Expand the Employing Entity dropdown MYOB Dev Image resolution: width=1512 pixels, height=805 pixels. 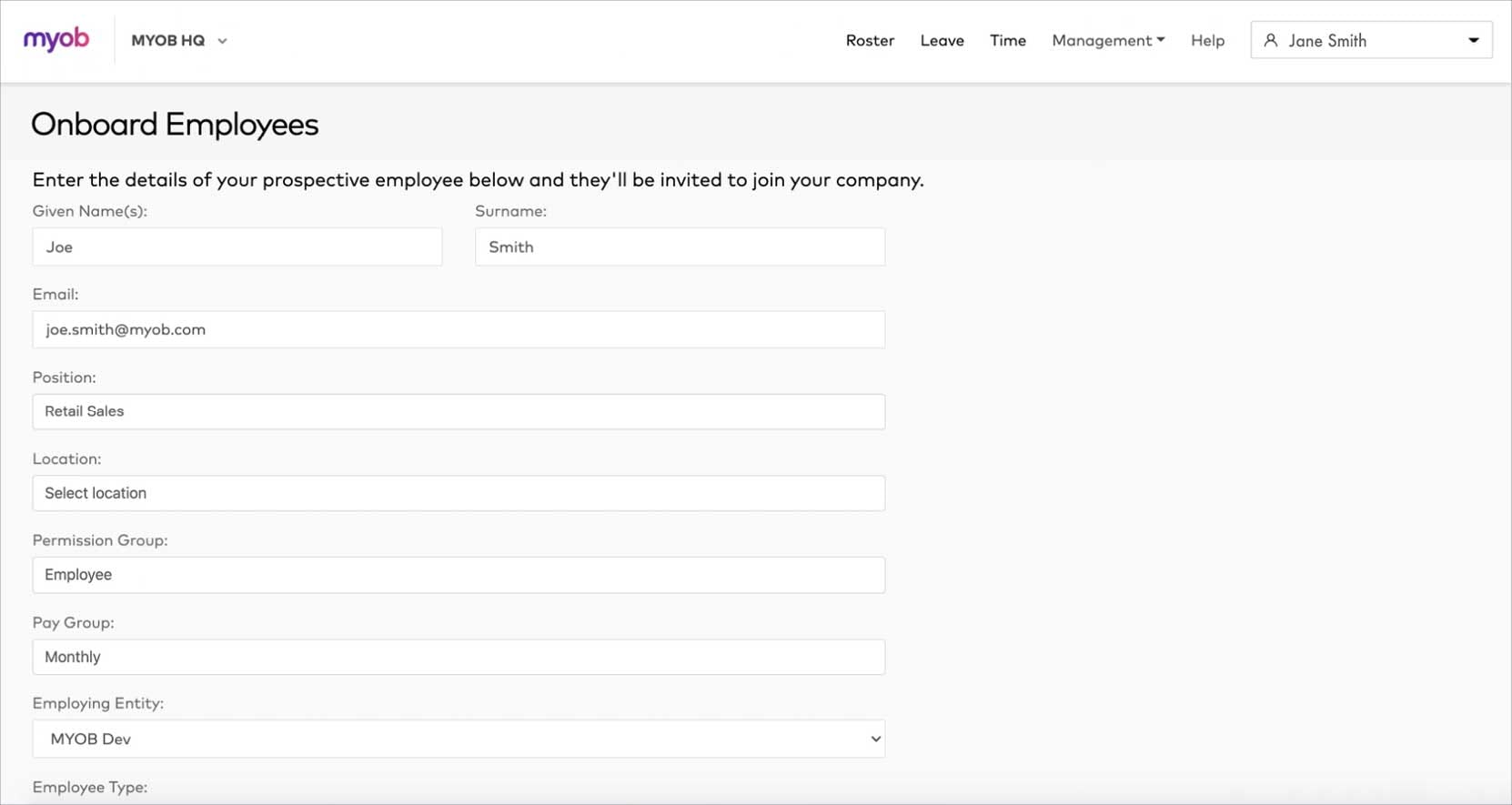[x=459, y=739]
